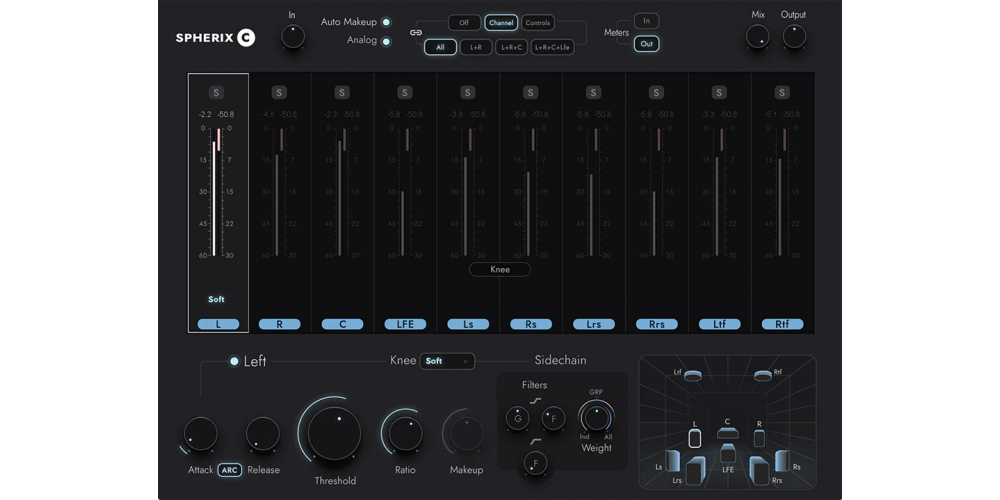The height and width of the screenshot is (500, 1000).
Task: Select the R channel label button
Action: coord(279,324)
